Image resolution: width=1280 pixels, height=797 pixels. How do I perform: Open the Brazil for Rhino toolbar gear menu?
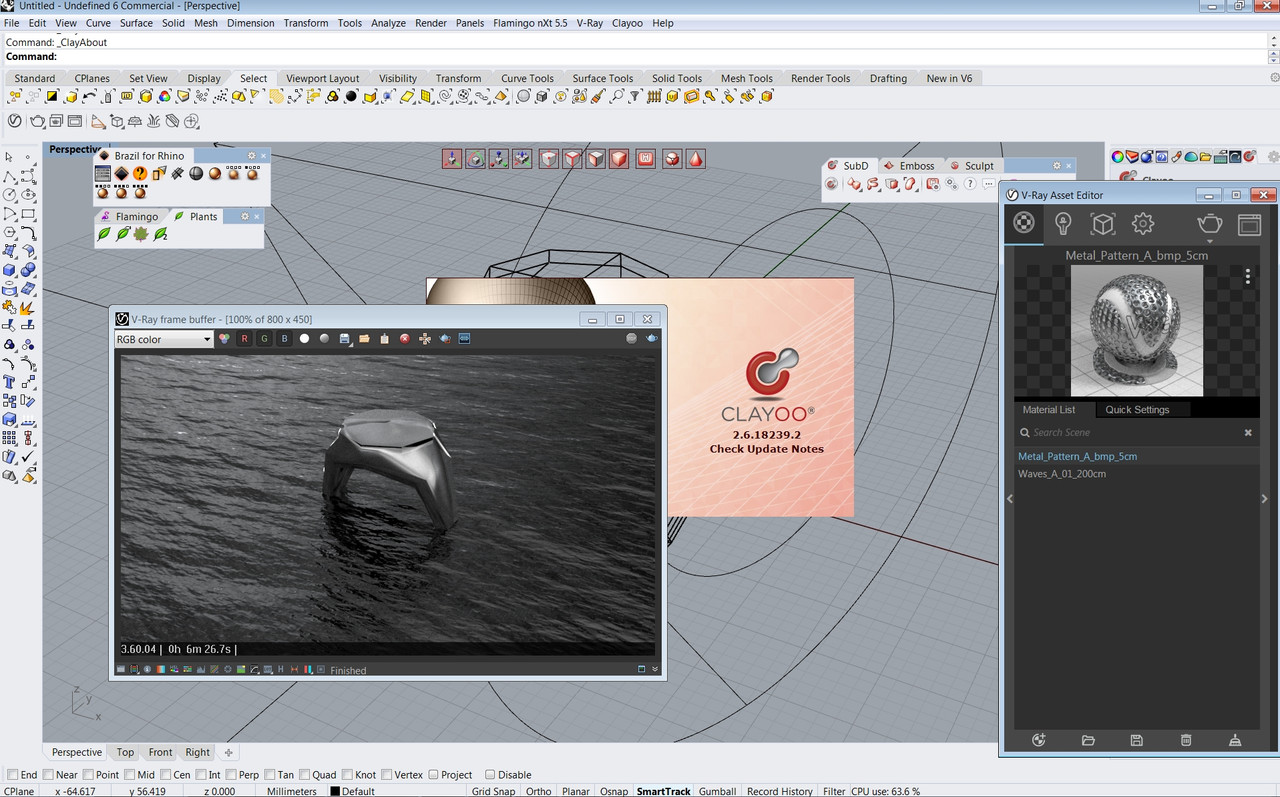pyautogui.click(x=252, y=156)
